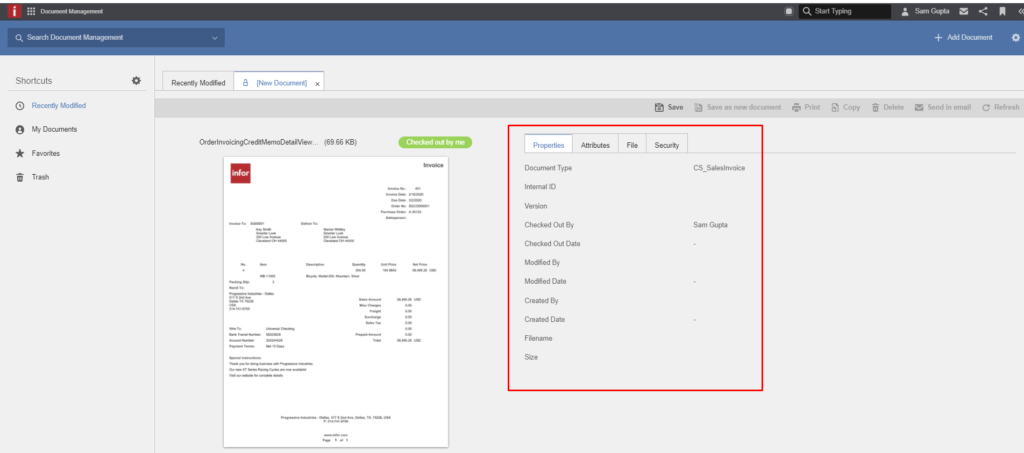Open settings gear in the blue header
Image resolution: width=1024 pixels, height=453 pixels.
coord(1016,38)
